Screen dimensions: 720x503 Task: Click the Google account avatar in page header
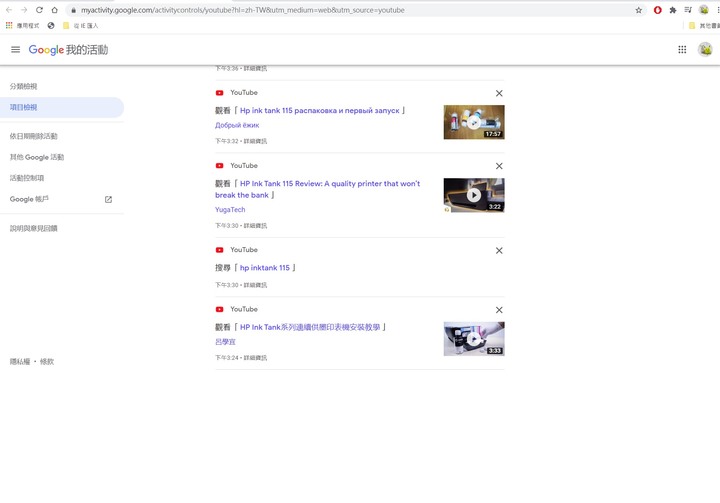coord(705,49)
